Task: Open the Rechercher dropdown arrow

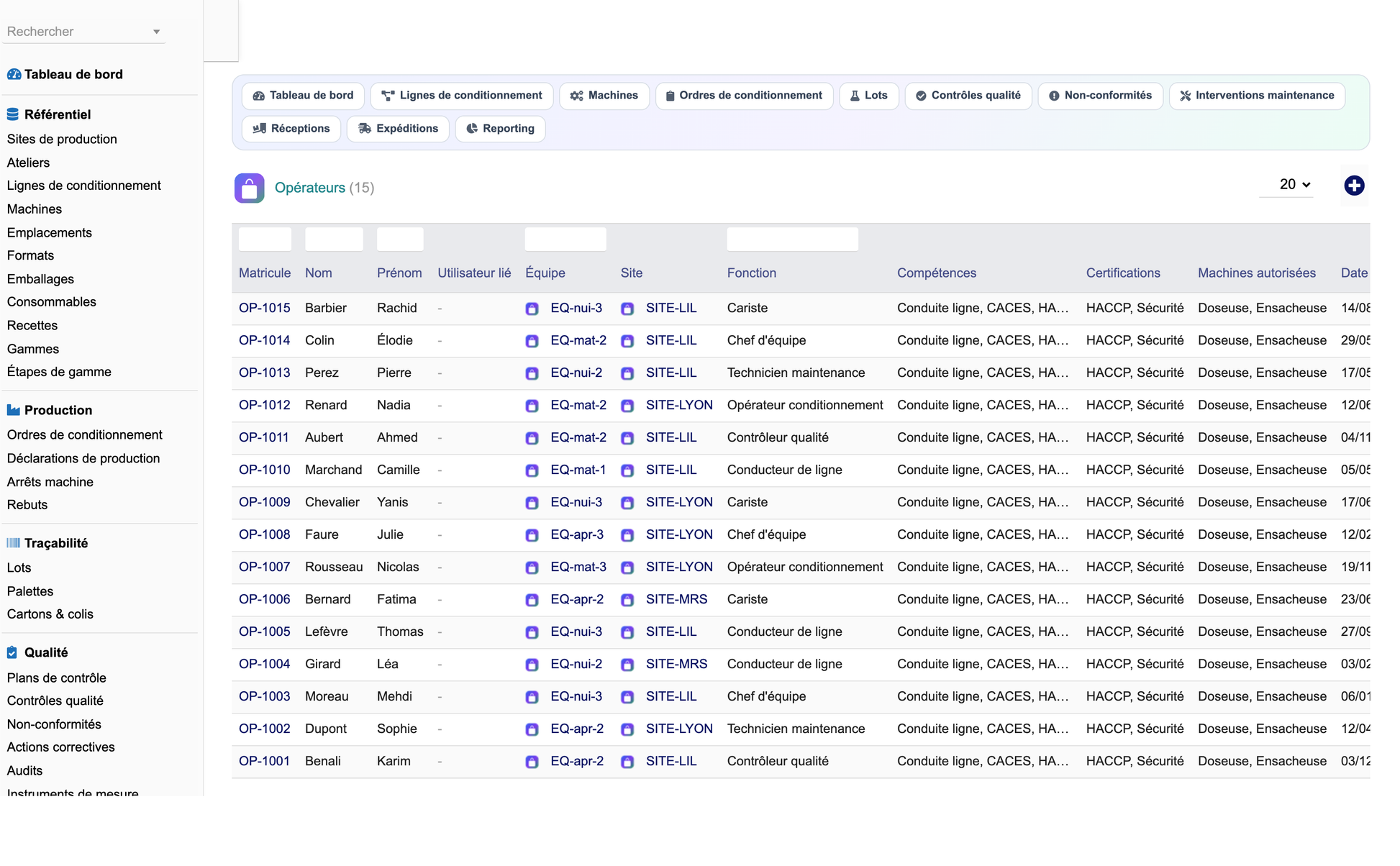Action: (x=156, y=32)
